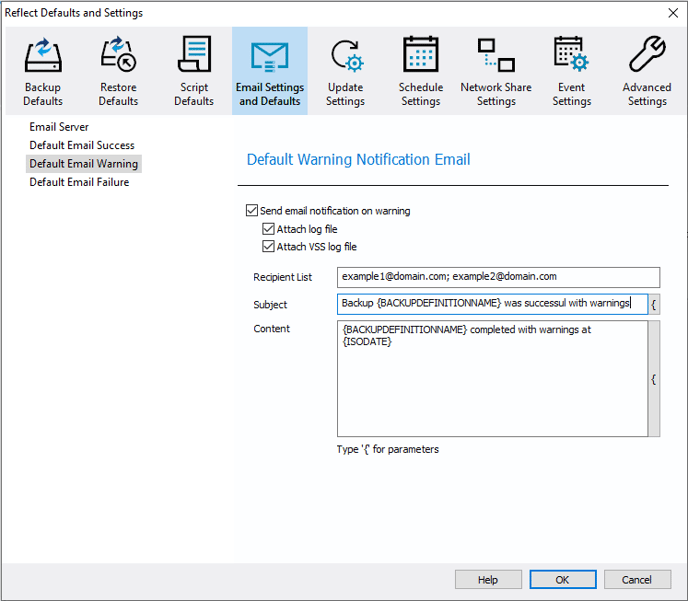The width and height of the screenshot is (688, 601).
Task: Open Restore Defaults section
Action: [118, 71]
